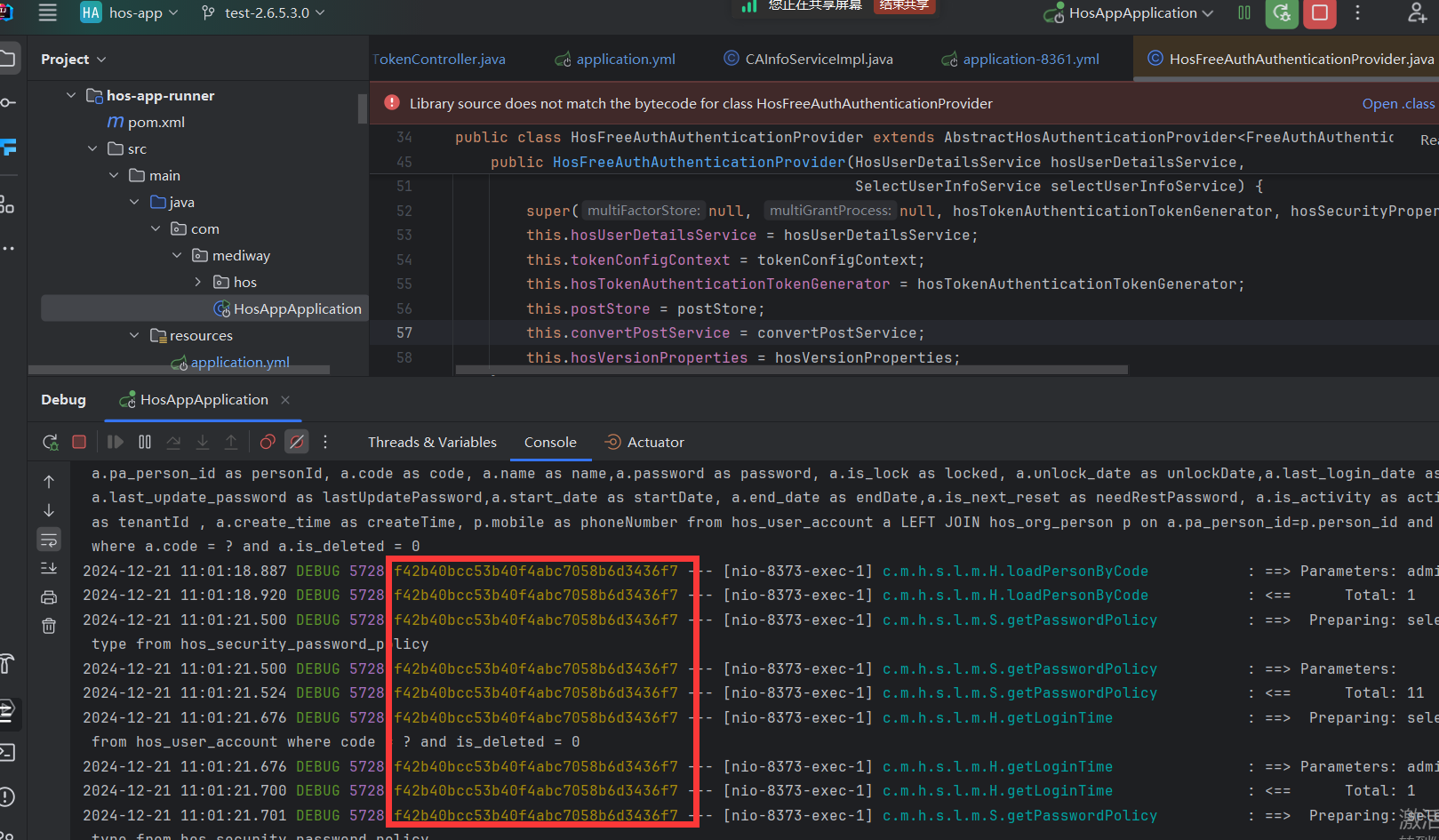Click the editor horizontal scrollbar
The height and width of the screenshot is (840, 1439).
pyautogui.click(x=791, y=370)
